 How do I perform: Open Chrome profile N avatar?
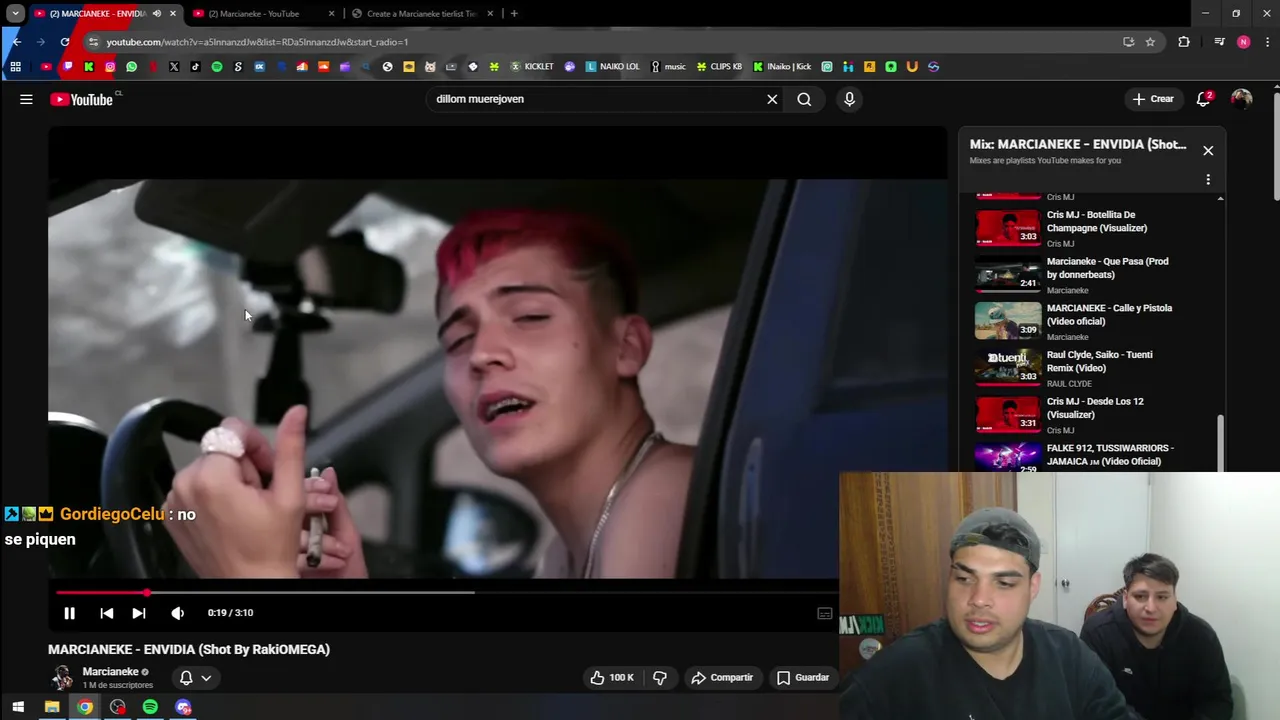pyautogui.click(x=1243, y=42)
